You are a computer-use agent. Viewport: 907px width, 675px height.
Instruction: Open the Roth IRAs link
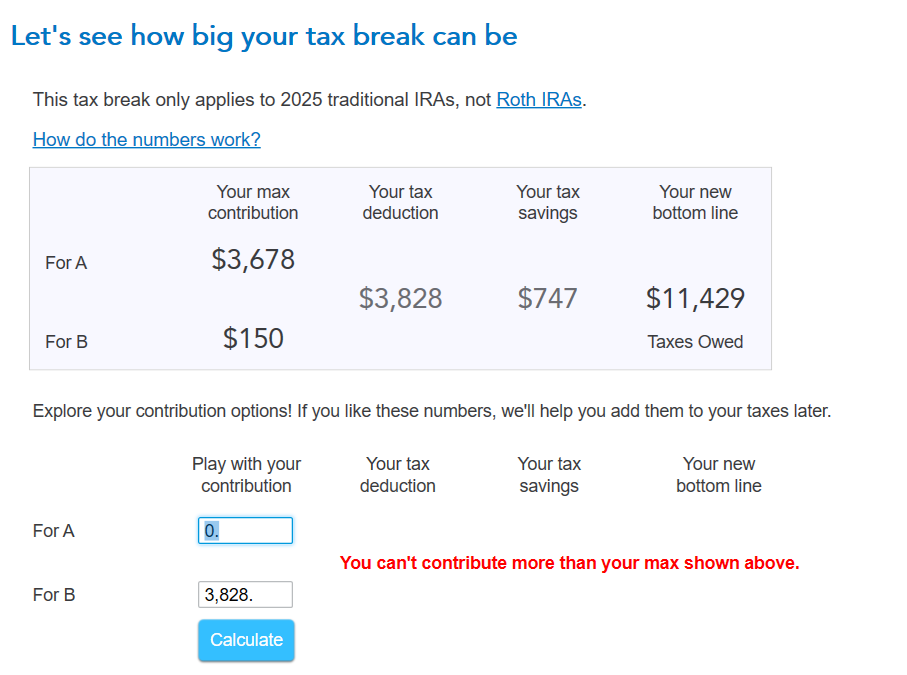point(539,100)
